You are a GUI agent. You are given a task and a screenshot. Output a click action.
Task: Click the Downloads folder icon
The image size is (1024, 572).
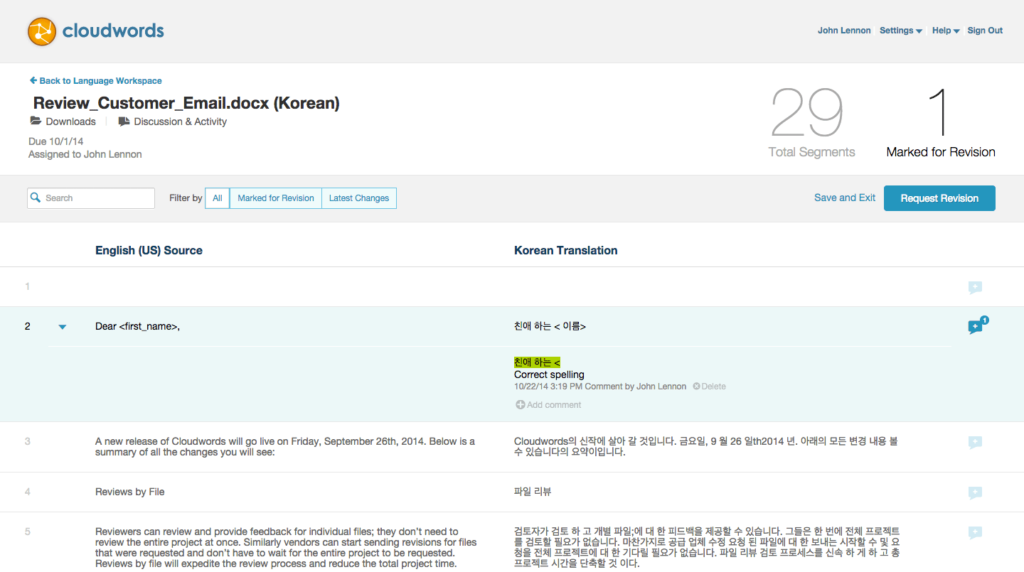[36, 122]
